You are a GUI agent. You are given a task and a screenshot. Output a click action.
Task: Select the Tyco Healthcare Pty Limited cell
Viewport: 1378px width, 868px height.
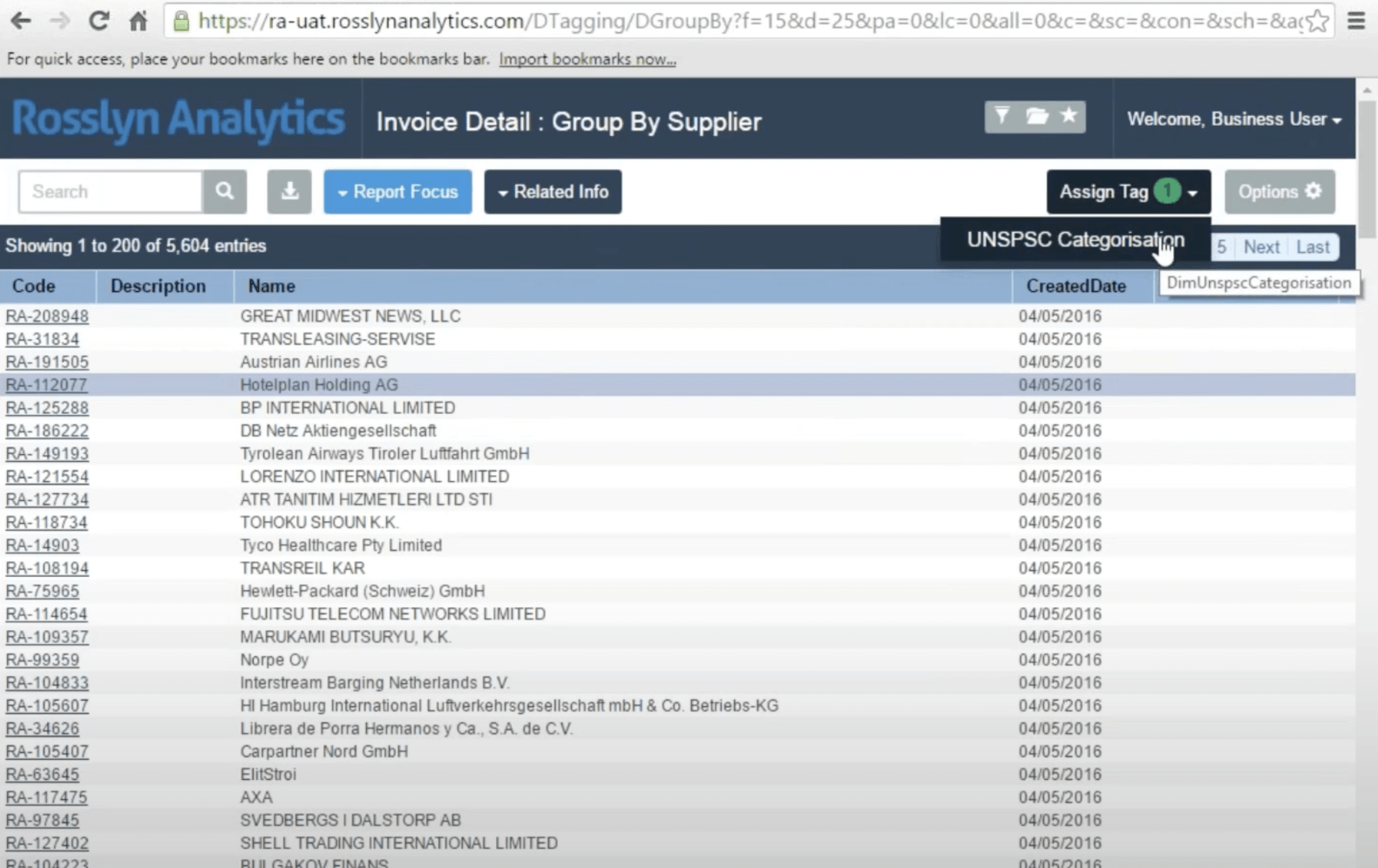click(x=341, y=546)
